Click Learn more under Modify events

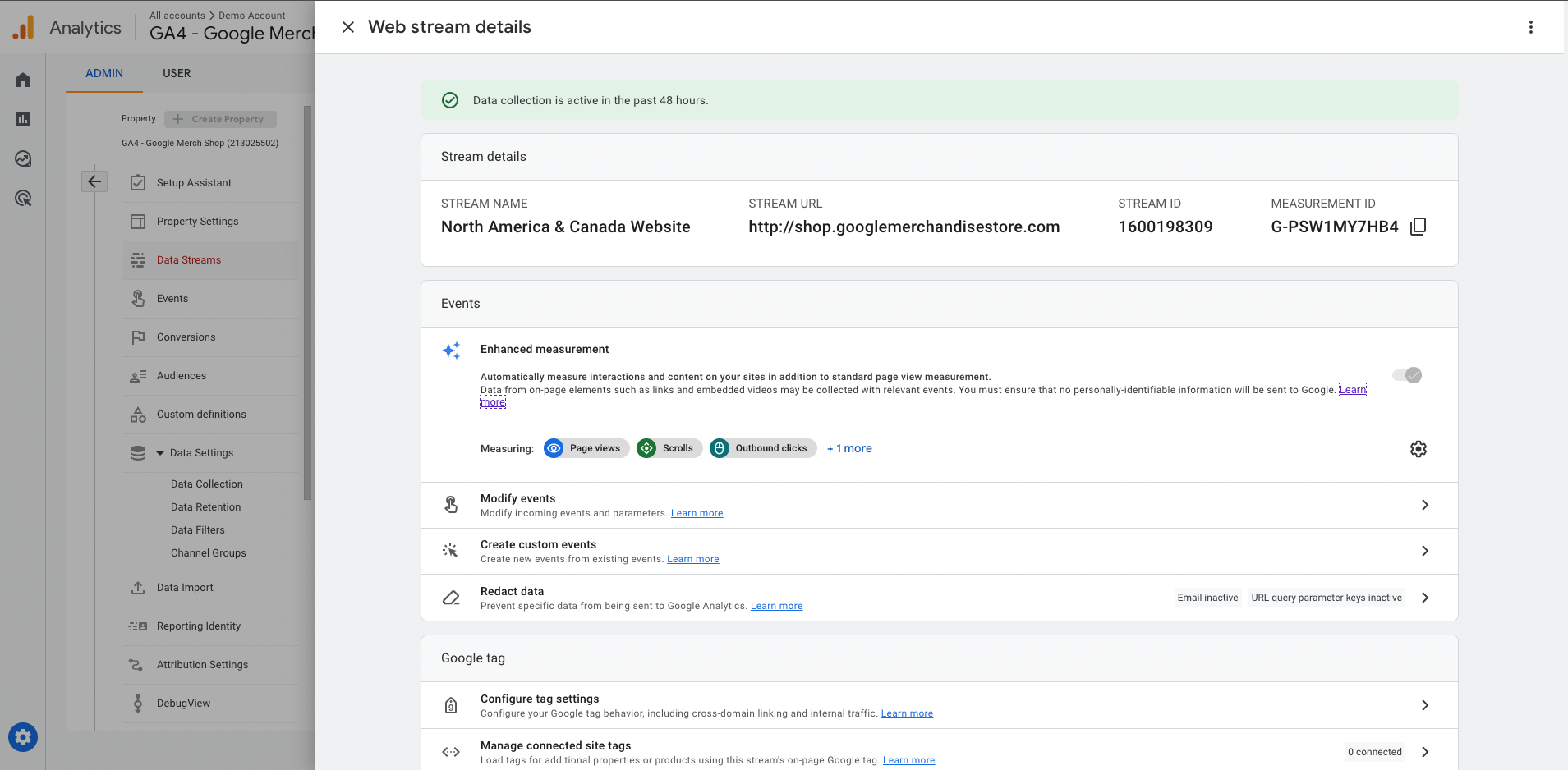[697, 513]
